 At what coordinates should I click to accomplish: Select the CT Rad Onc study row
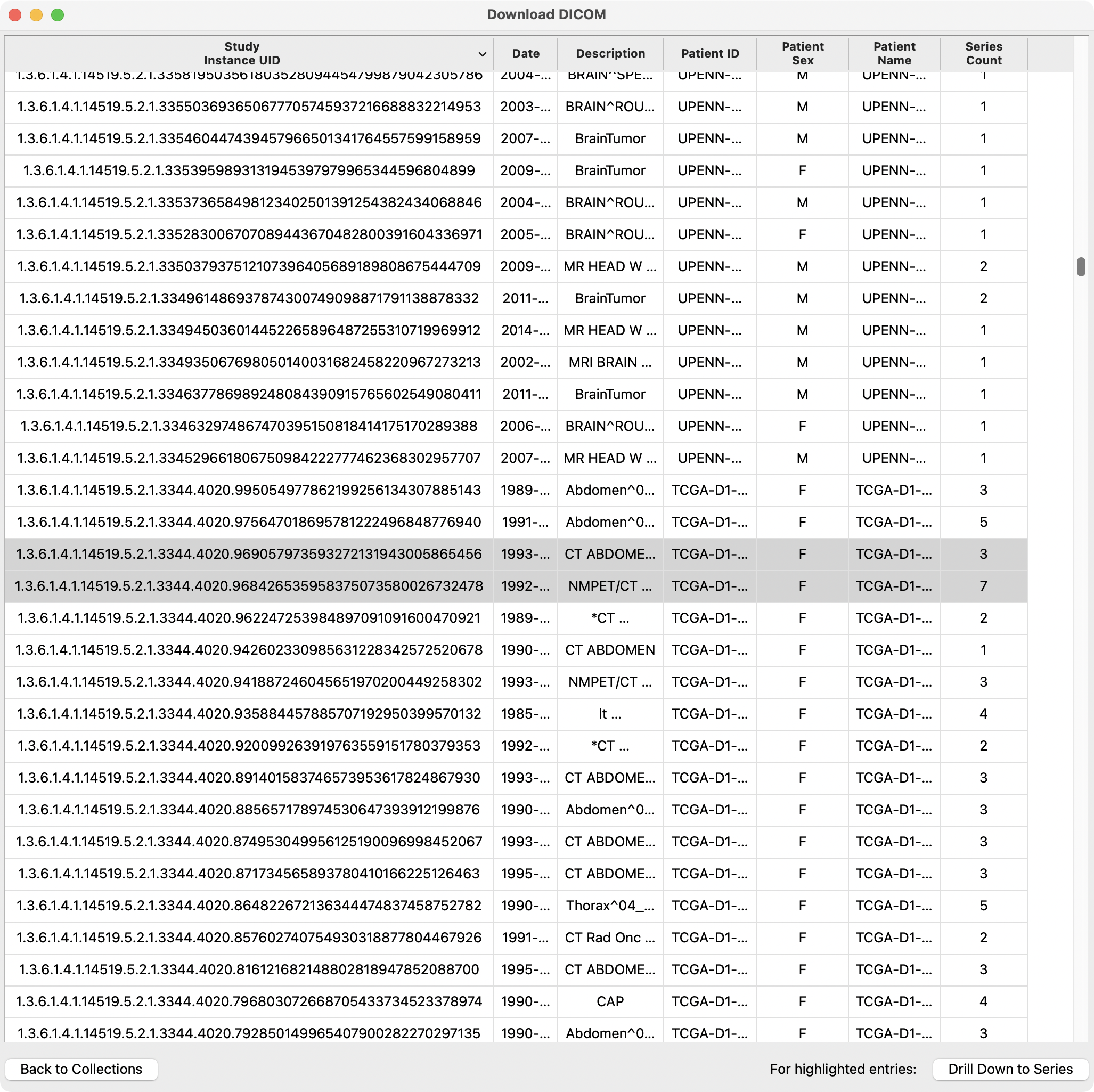tap(609, 938)
